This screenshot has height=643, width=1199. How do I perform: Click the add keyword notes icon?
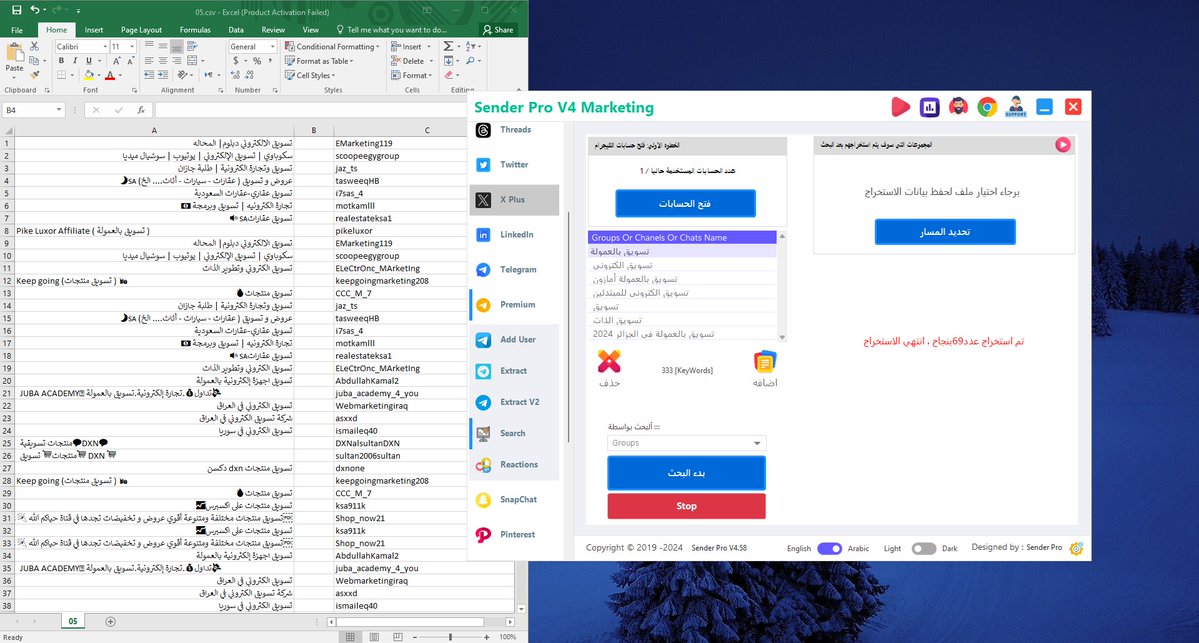click(765, 362)
